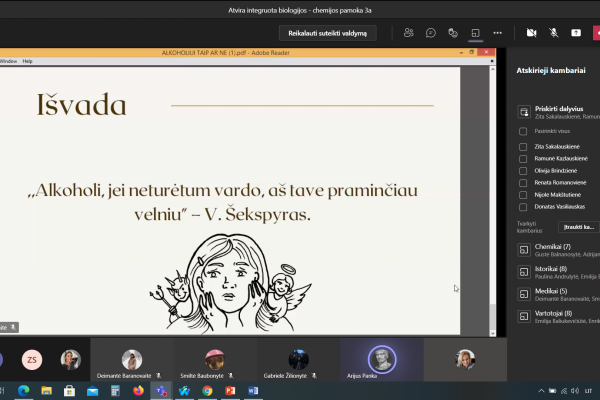Open Microsoft Edge from taskbar
Viewport: 600px width, 400px height.
pyautogui.click(x=24, y=391)
